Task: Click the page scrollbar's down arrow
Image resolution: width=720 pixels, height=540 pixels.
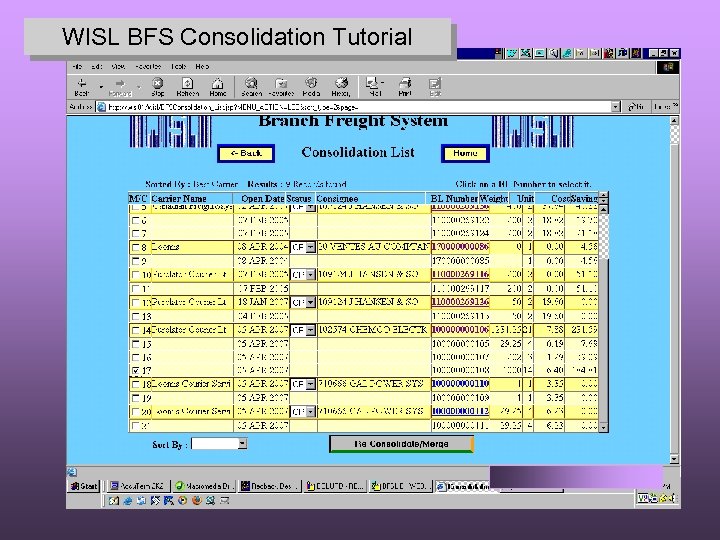Action: (674, 459)
